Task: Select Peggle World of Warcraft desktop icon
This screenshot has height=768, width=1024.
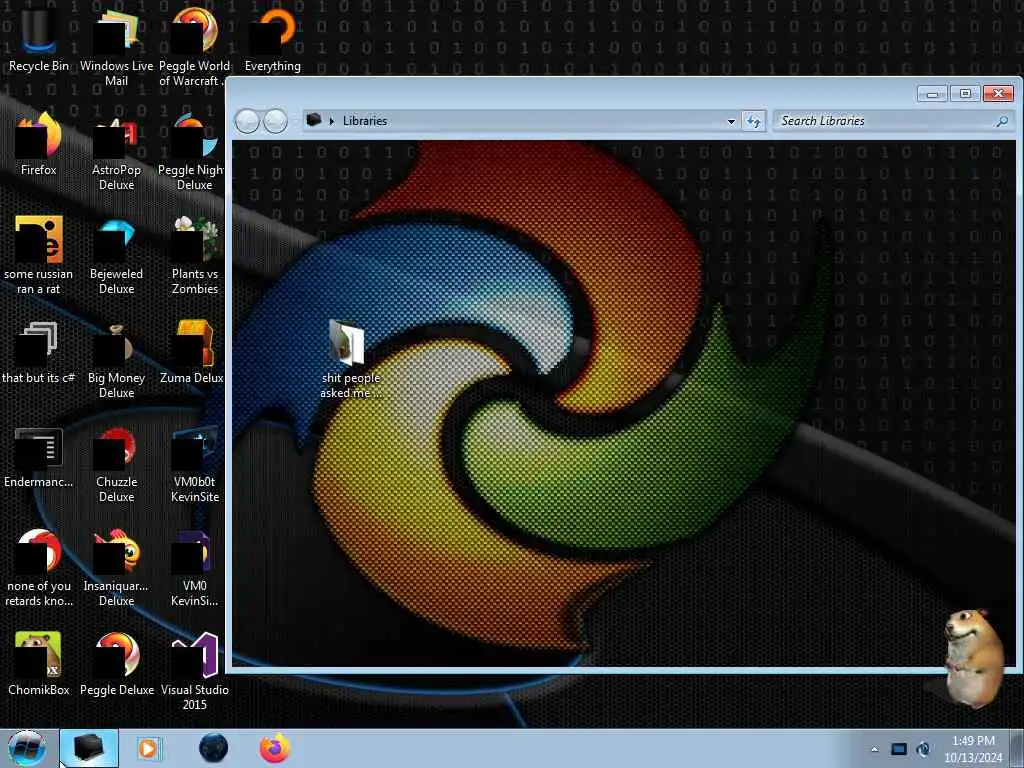Action: (x=194, y=47)
